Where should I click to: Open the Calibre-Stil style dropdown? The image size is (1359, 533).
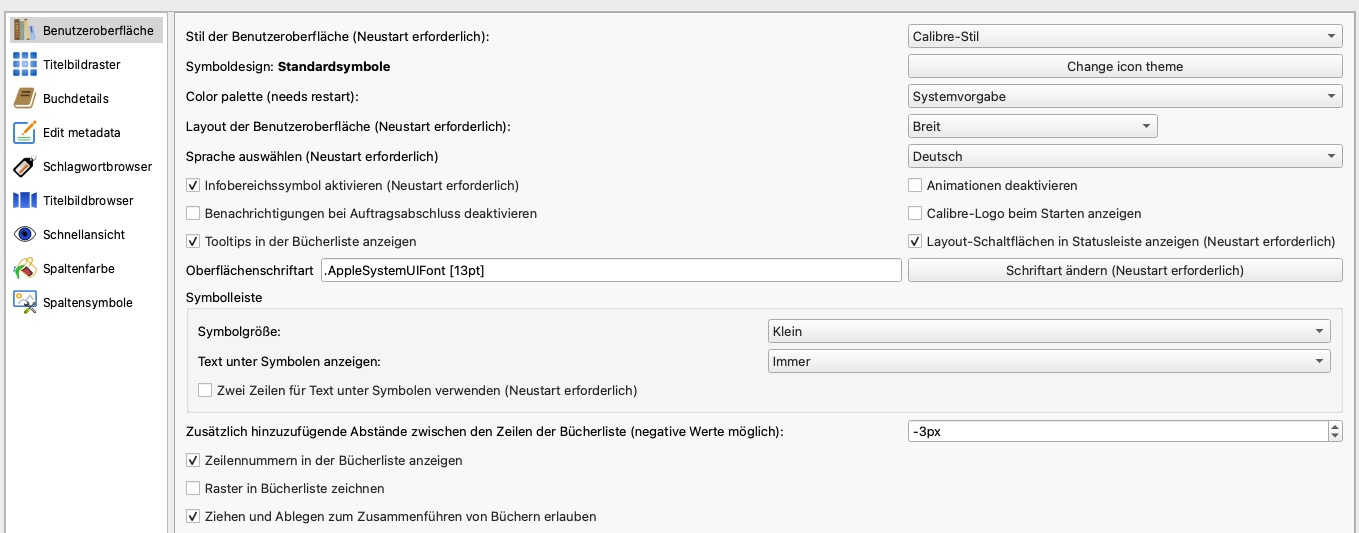1124,37
